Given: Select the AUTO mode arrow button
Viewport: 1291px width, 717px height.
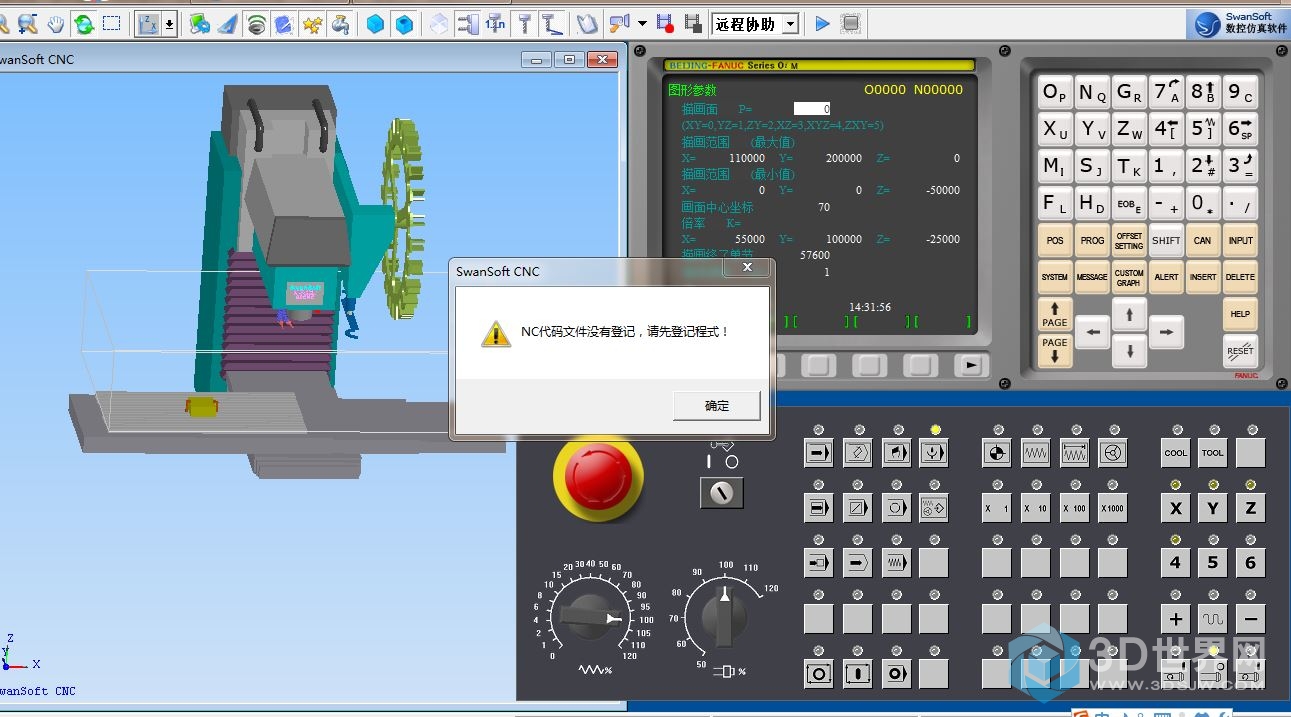Looking at the screenshot, I should click(x=819, y=453).
